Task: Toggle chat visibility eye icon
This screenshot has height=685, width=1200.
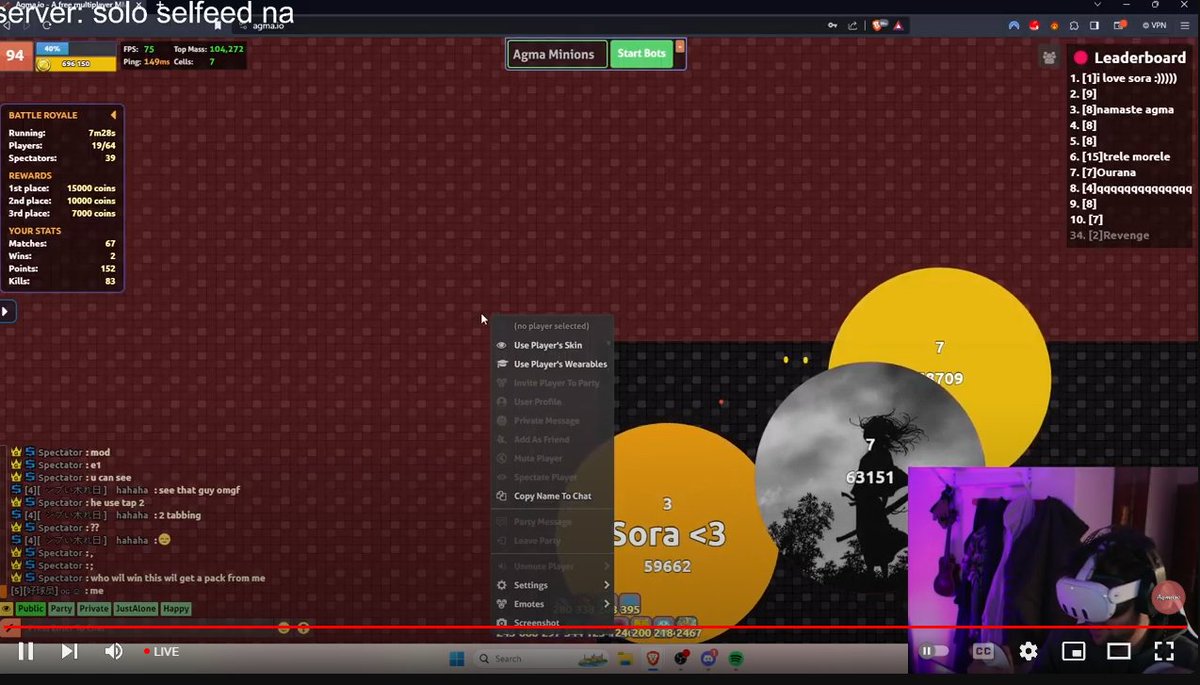Action: pyautogui.click(x=6, y=608)
